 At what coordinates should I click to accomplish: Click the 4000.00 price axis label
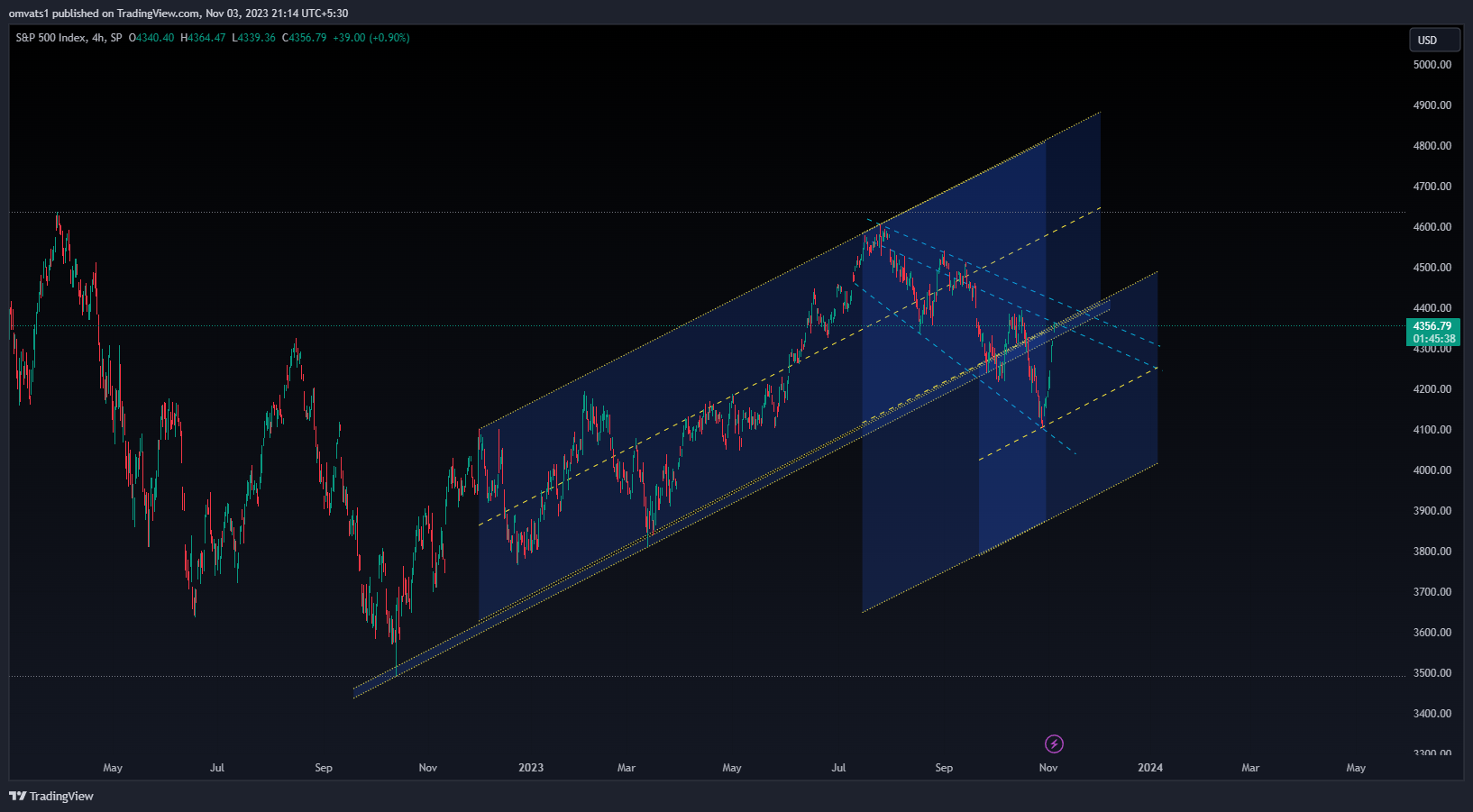pos(1432,470)
